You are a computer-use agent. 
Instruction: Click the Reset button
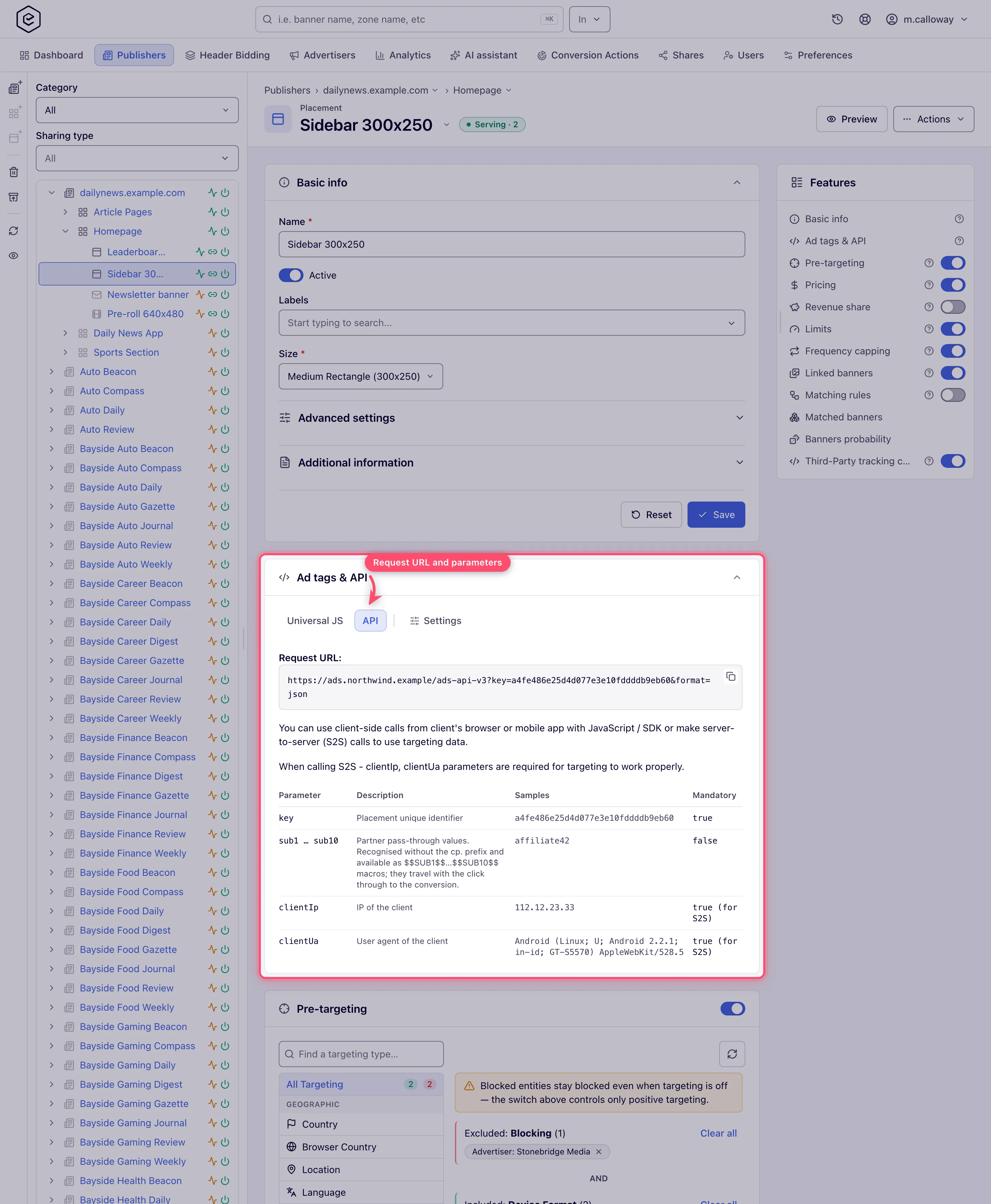pyautogui.click(x=651, y=515)
